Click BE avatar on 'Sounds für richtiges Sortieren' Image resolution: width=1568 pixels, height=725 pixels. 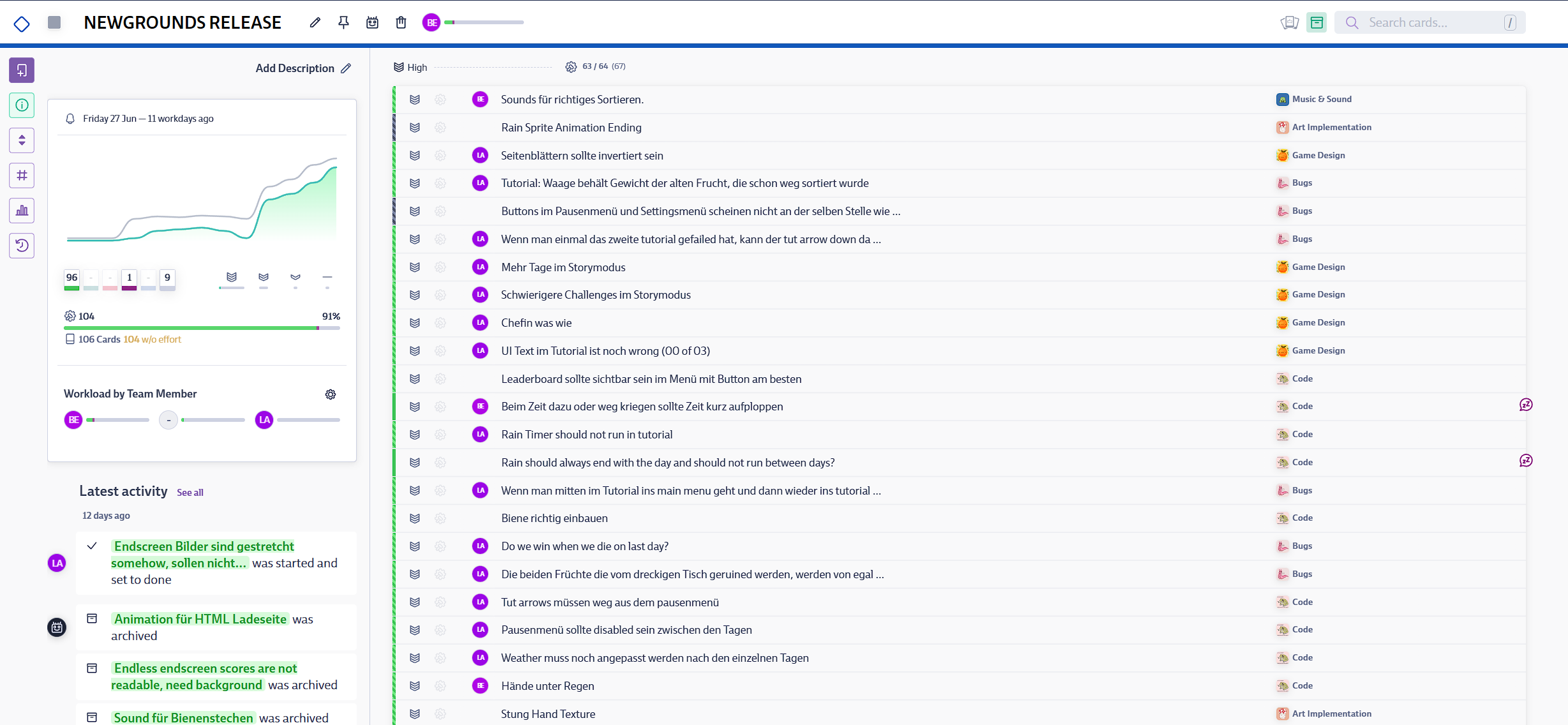tap(480, 100)
